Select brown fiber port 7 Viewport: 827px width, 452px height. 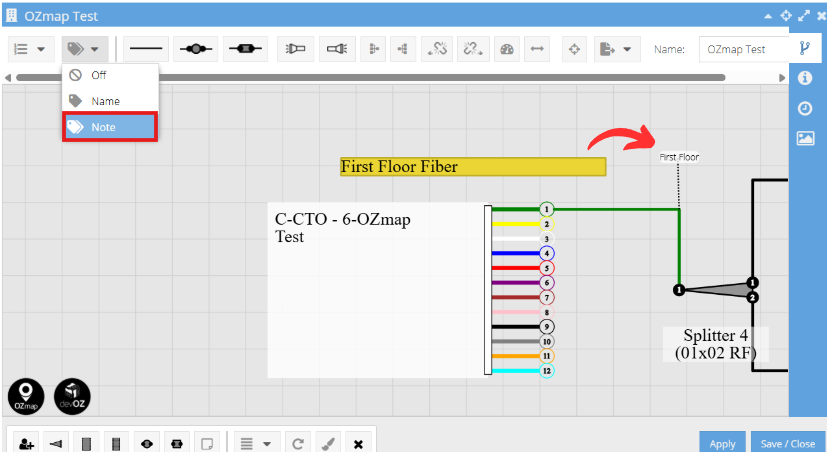tap(547, 297)
